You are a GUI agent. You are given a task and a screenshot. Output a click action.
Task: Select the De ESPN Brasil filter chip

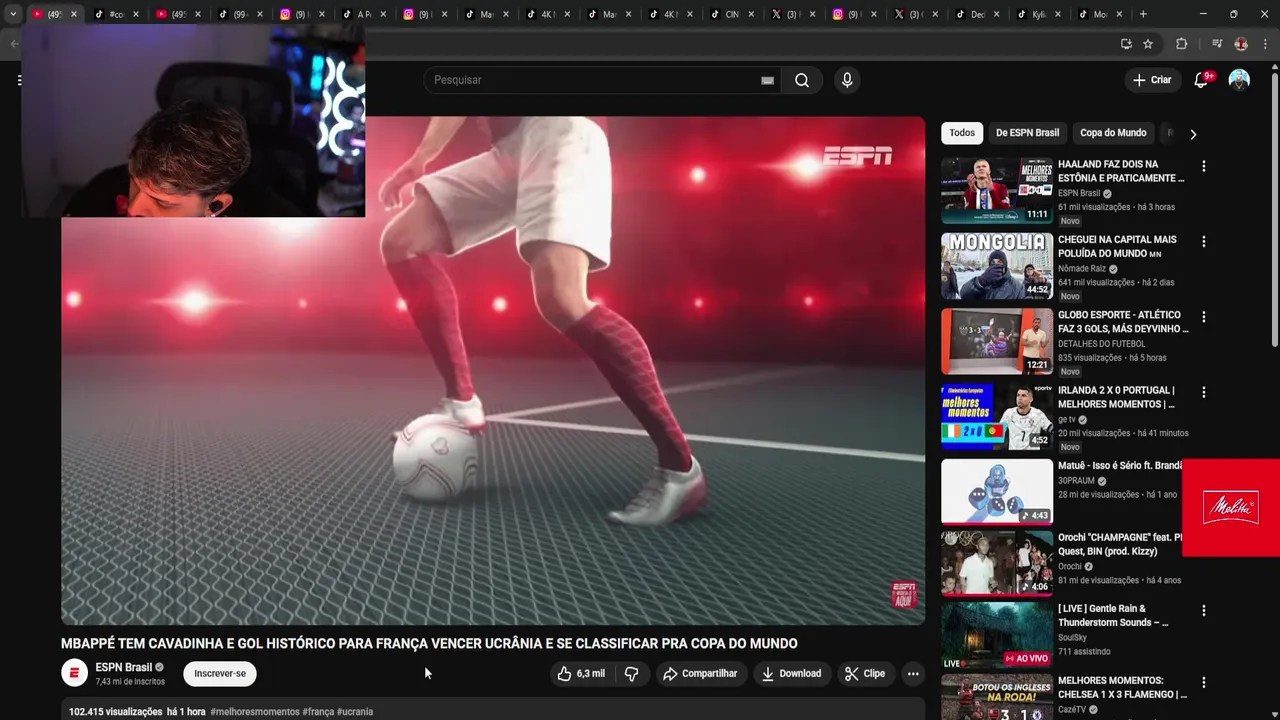click(1027, 133)
